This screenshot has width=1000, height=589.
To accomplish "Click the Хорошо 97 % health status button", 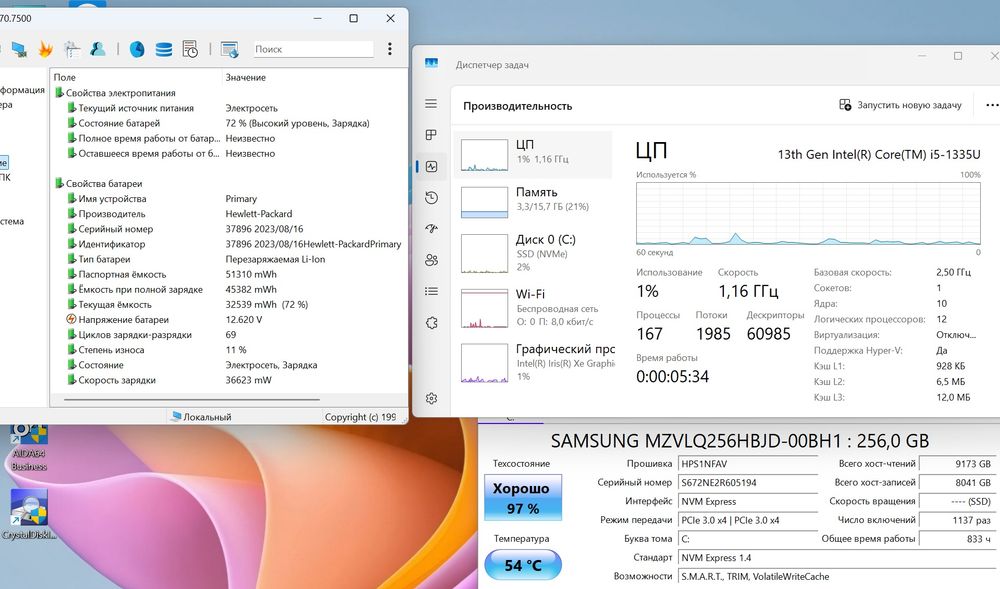I will click(x=523, y=497).
